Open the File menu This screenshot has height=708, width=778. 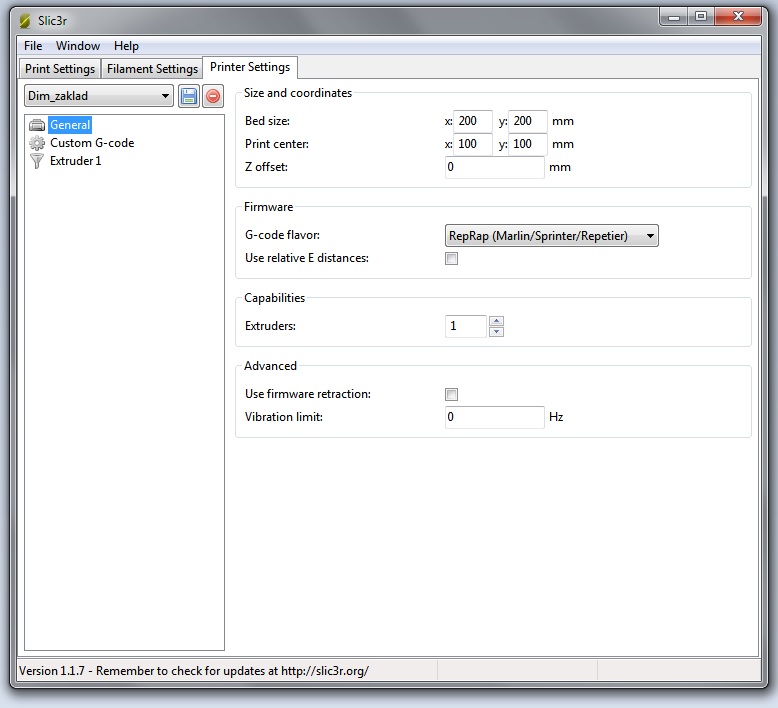pyautogui.click(x=33, y=46)
